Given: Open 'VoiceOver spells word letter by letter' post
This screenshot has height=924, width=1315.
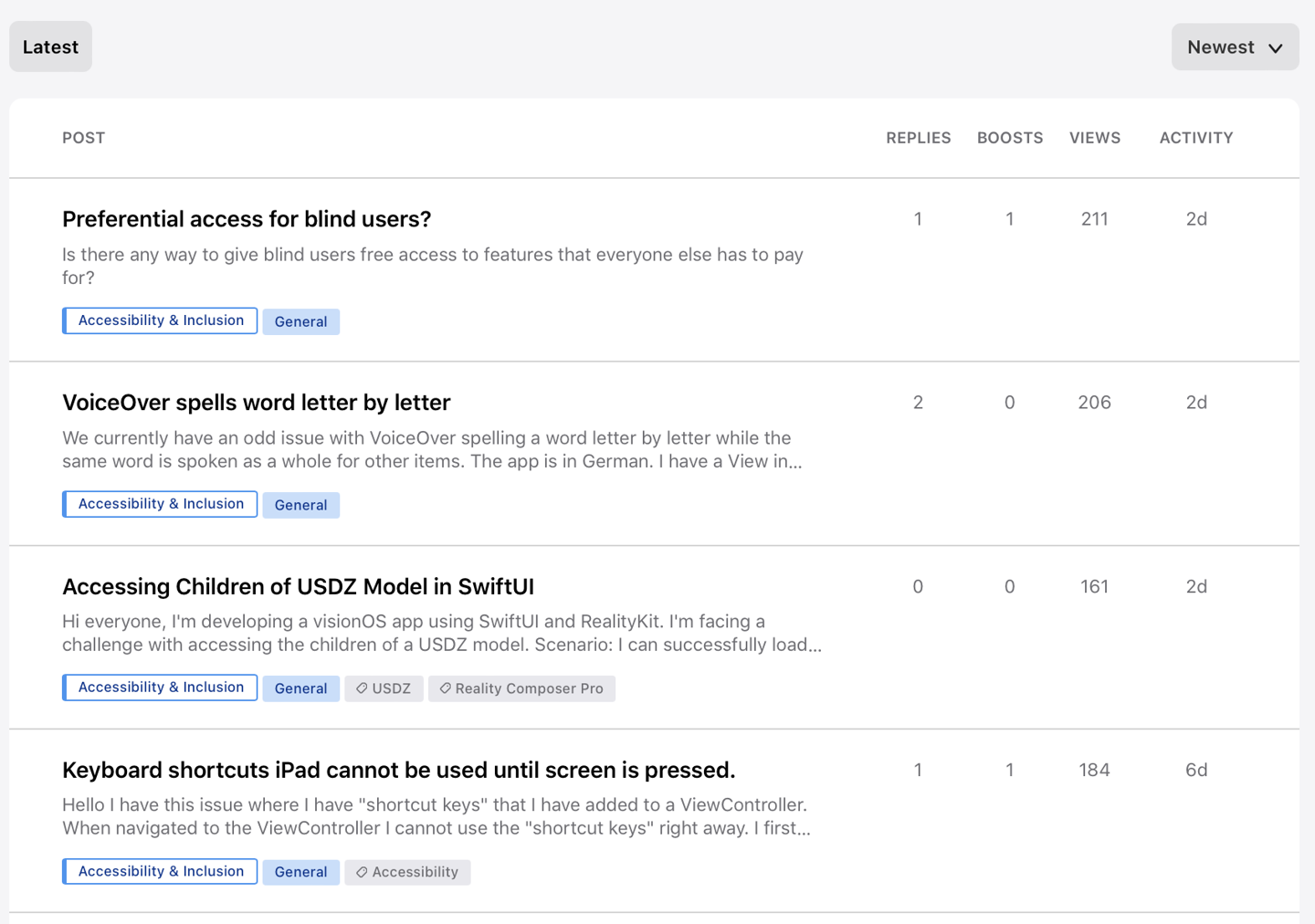Looking at the screenshot, I should pyautogui.click(x=257, y=403).
